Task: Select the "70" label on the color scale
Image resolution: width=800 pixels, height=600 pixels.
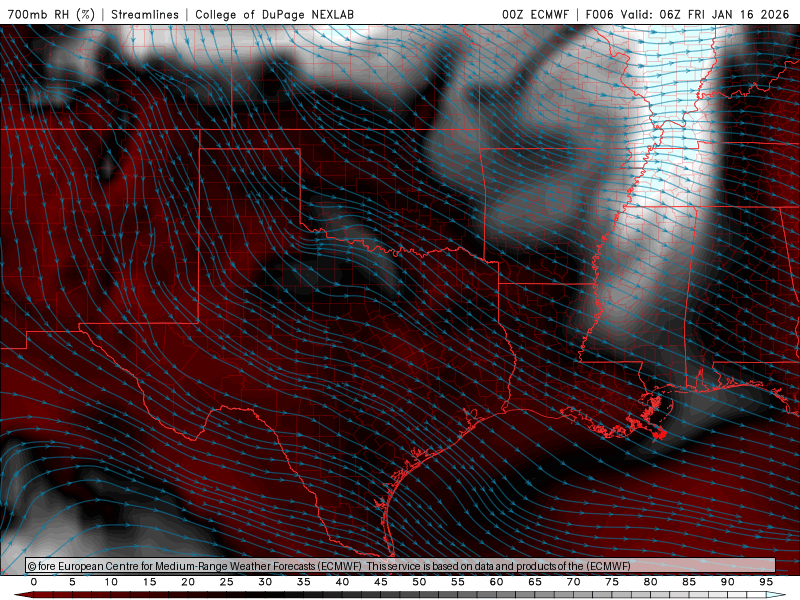Action: pyautogui.click(x=573, y=582)
